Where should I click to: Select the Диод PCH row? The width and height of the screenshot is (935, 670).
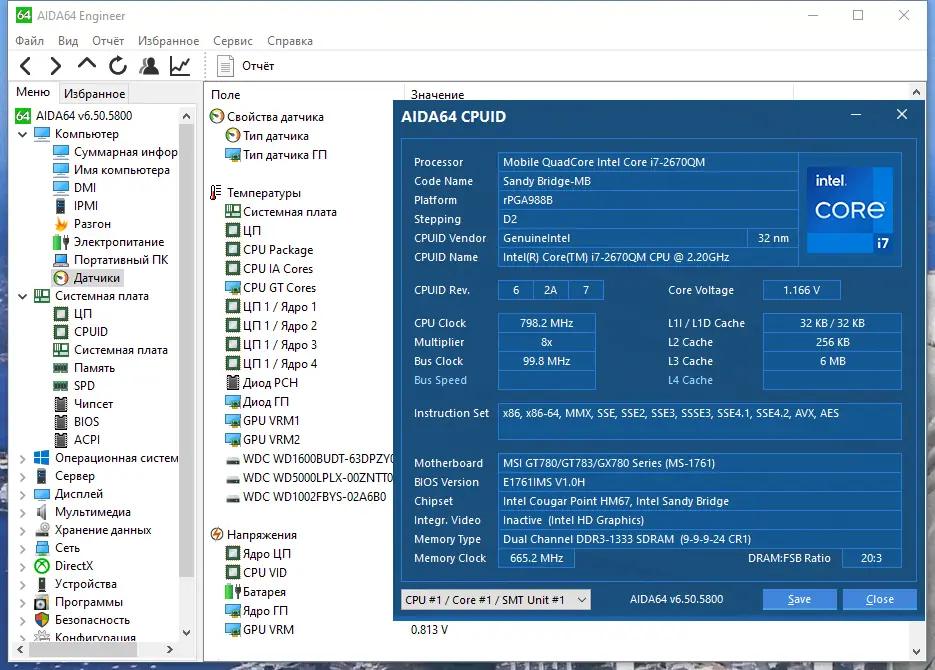pos(270,383)
